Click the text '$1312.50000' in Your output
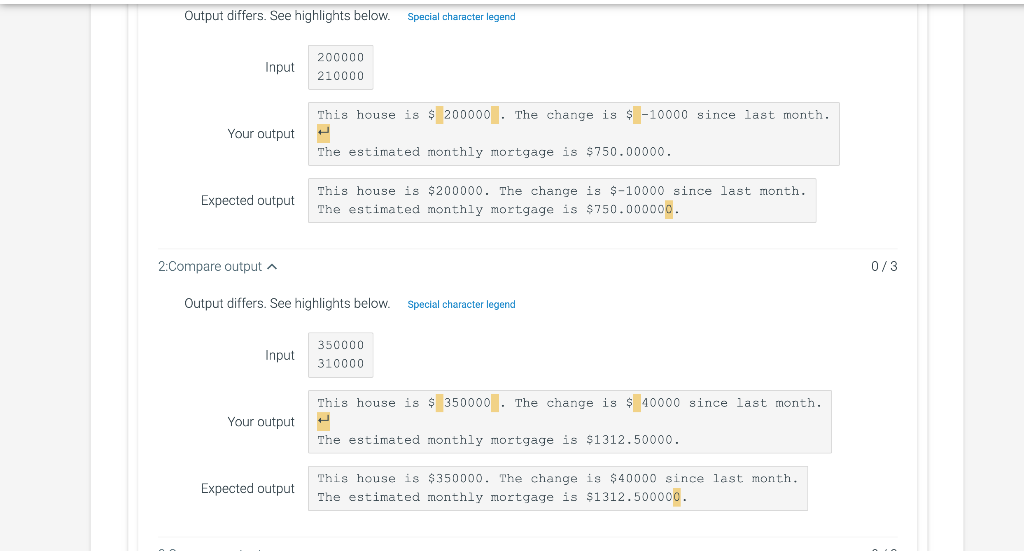This screenshot has height=551, width=1024. tap(629, 440)
